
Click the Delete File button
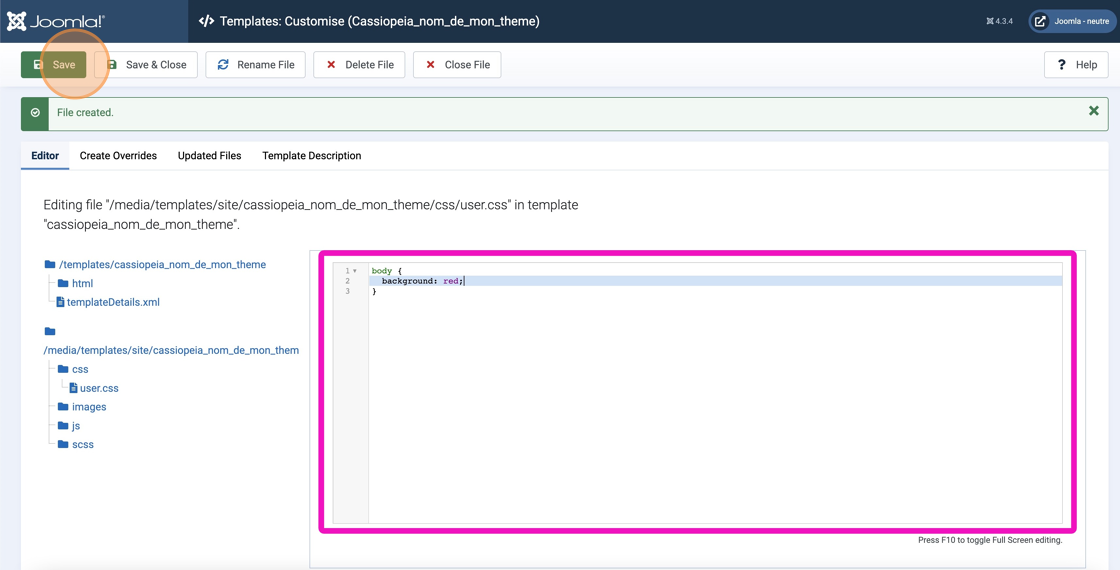359,65
